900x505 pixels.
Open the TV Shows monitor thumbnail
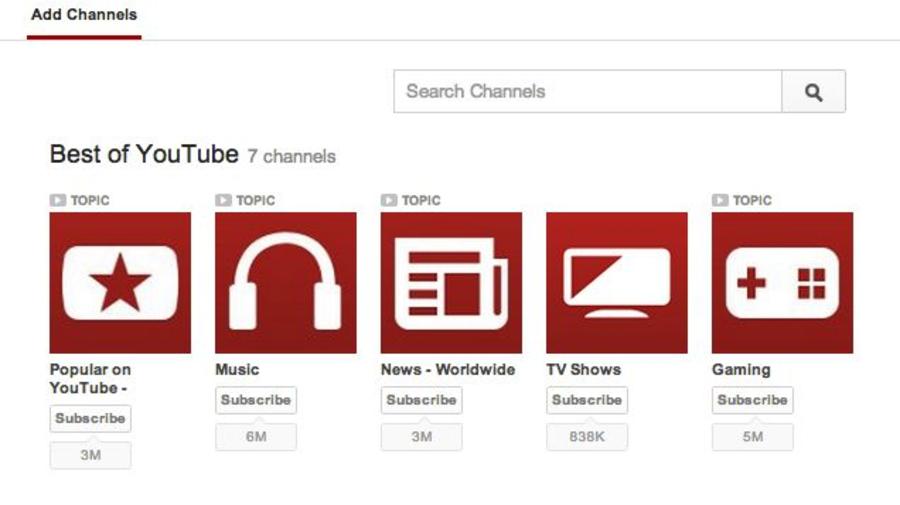pos(616,283)
